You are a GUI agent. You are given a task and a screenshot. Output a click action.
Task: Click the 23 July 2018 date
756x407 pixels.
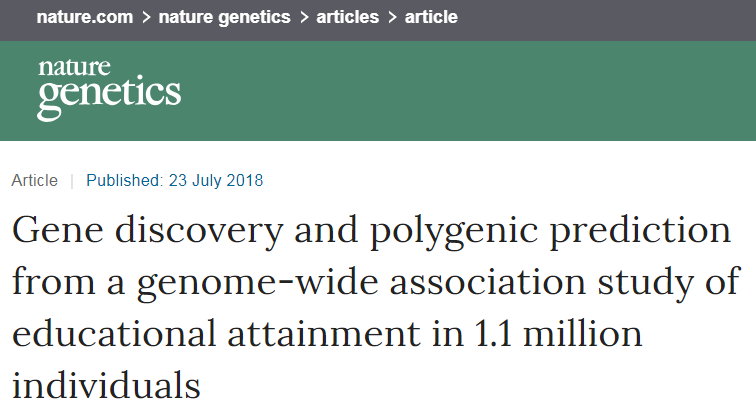(214, 181)
